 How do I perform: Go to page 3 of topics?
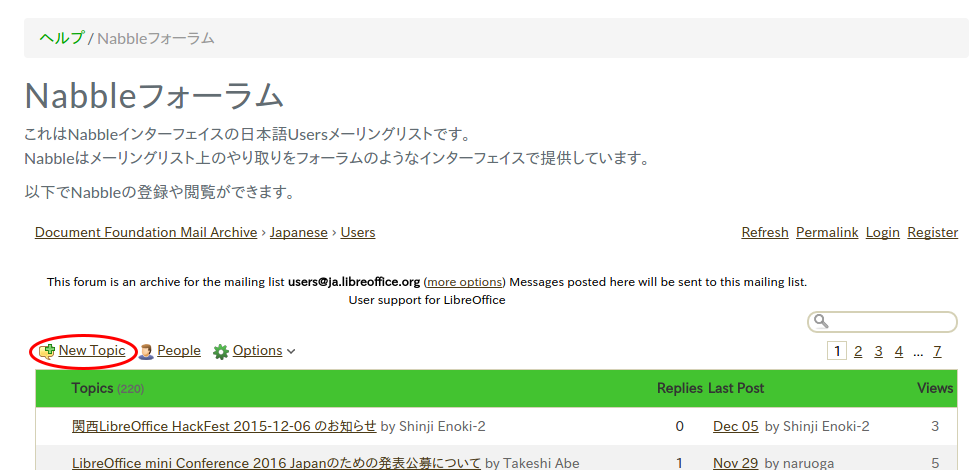tap(878, 352)
